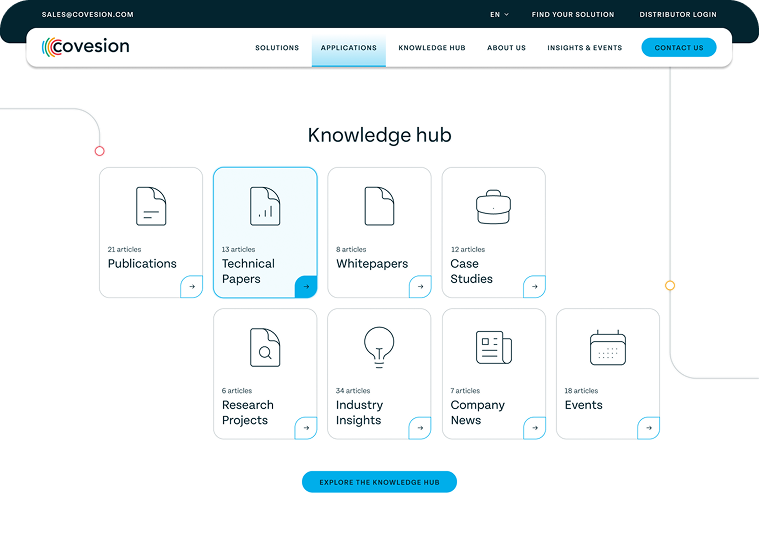759x540 pixels.
Task: Open the About Us menu
Action: 506,47
